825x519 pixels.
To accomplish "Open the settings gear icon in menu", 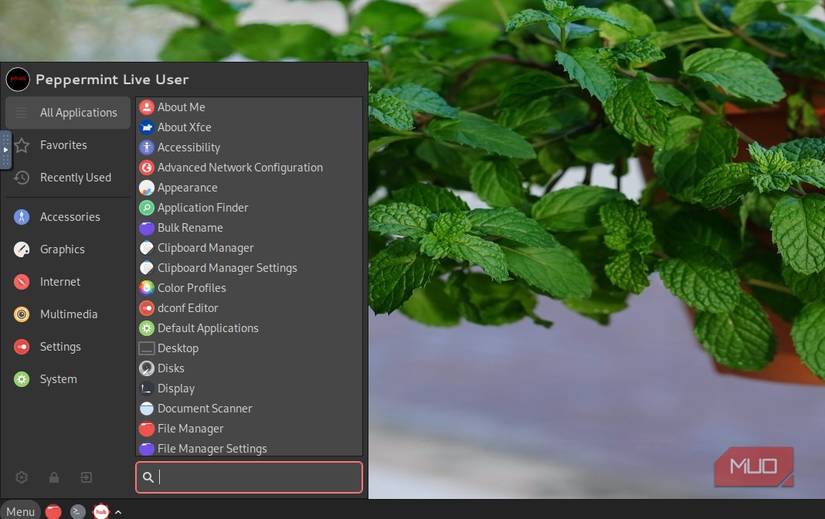I will (22, 478).
